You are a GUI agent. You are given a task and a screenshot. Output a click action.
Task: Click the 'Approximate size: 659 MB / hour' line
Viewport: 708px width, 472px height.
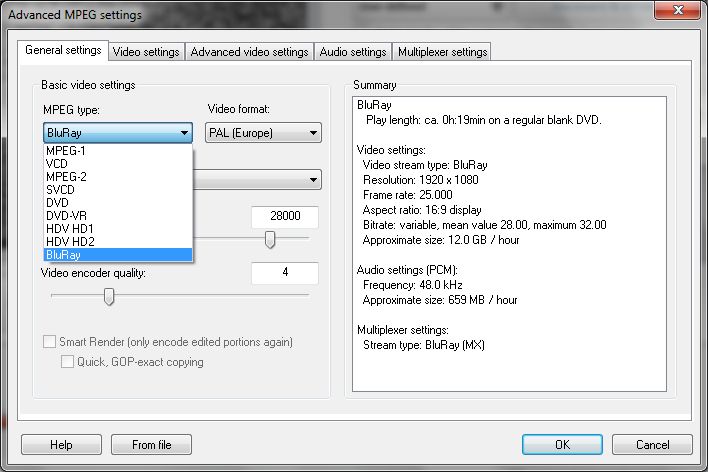[x=440, y=300]
